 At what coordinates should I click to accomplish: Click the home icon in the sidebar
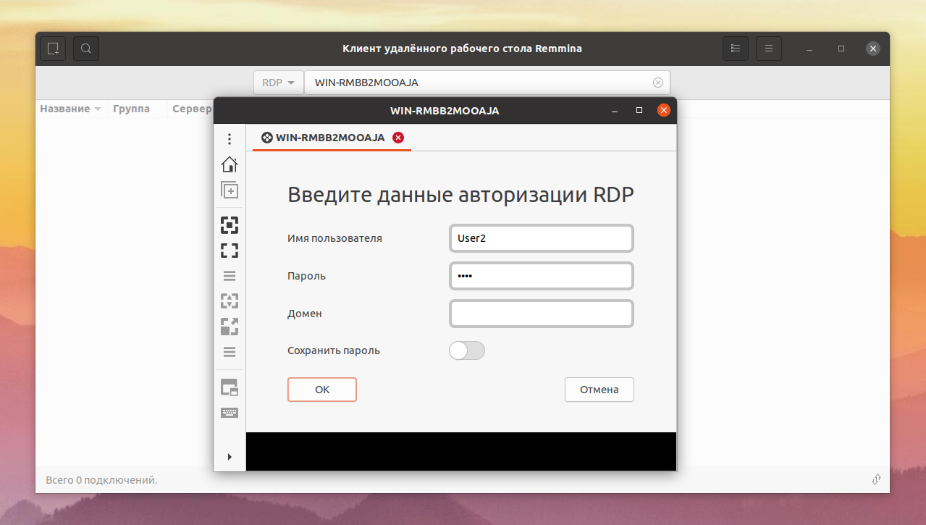pos(229,164)
